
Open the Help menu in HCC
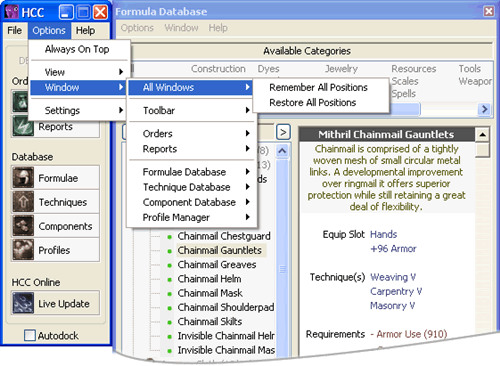(x=85, y=30)
